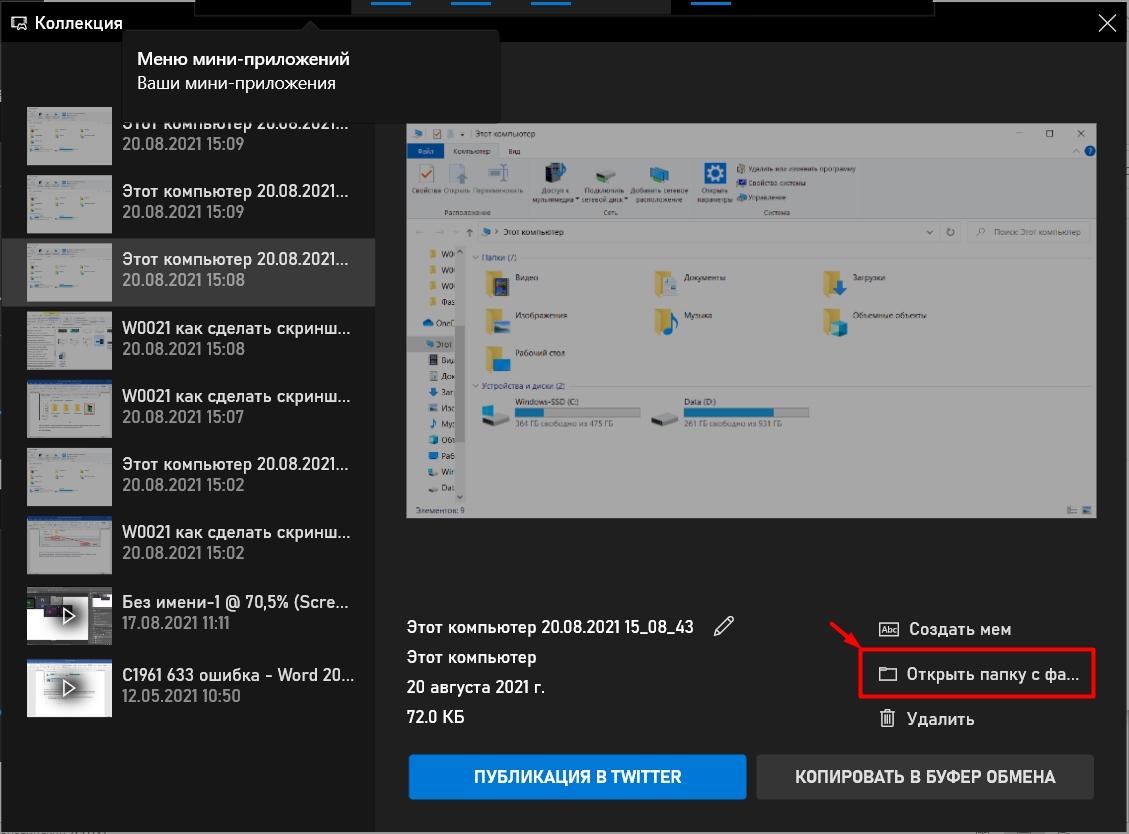Click КОПИРОВАТЬ В БУФЕР ОБМЕНА button

click(925, 776)
